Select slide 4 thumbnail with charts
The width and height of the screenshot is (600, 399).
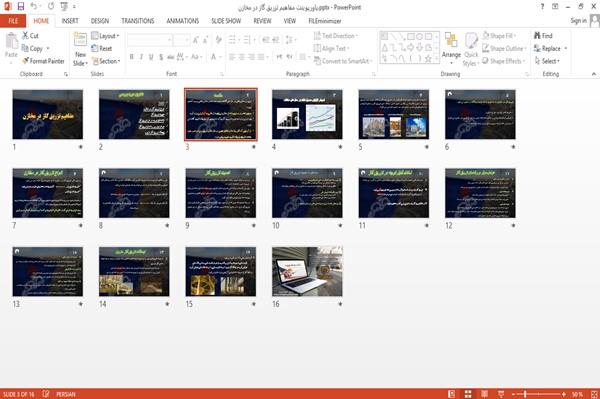pos(307,114)
